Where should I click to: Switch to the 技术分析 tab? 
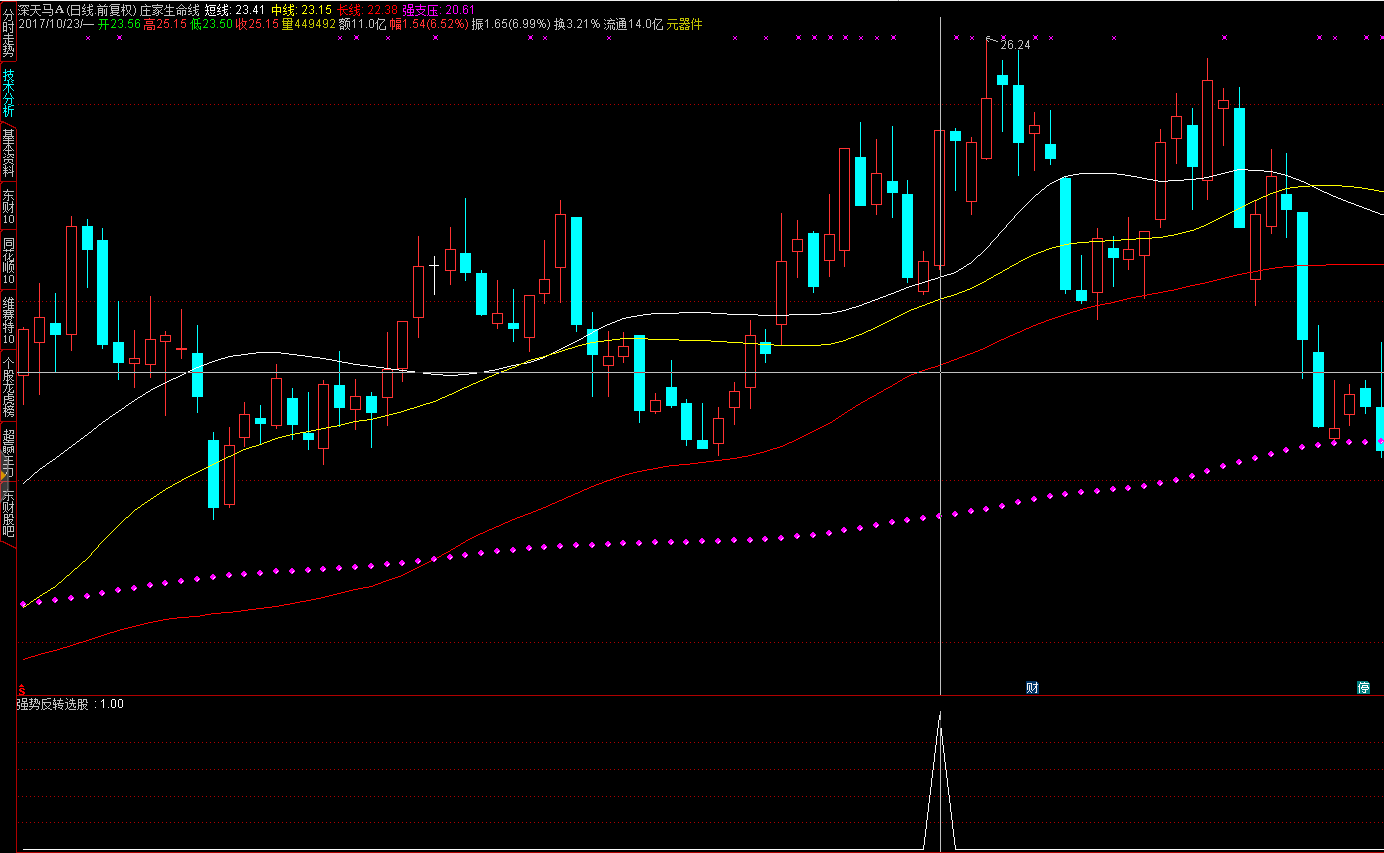tap(8, 93)
